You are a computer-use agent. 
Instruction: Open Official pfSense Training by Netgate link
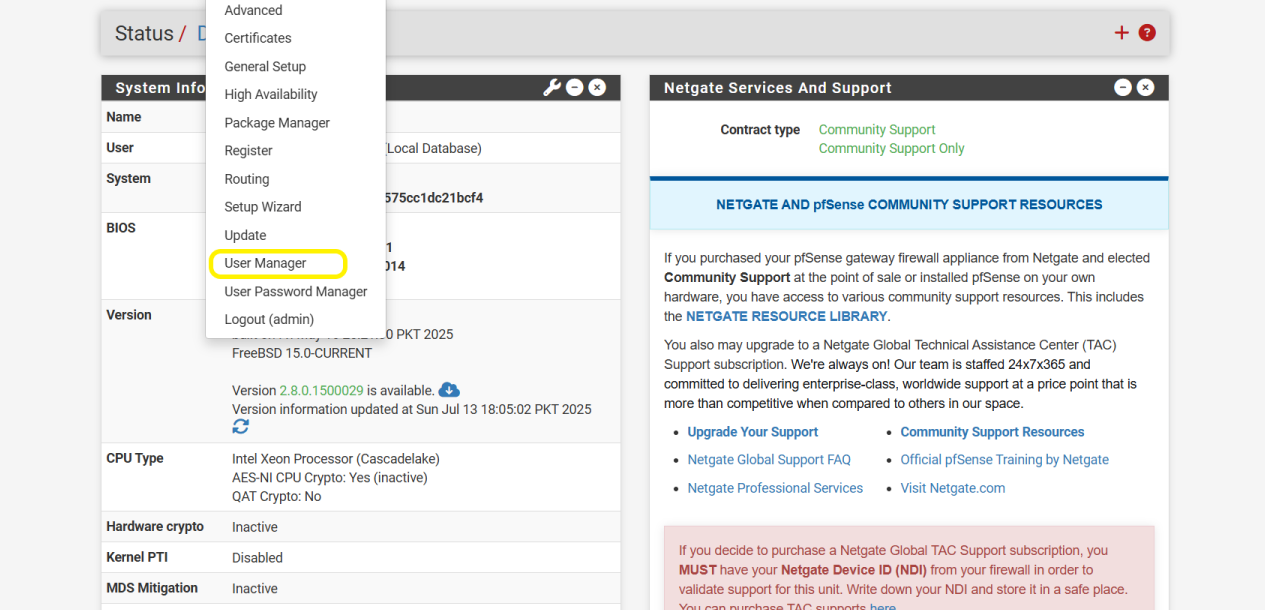click(1004, 460)
